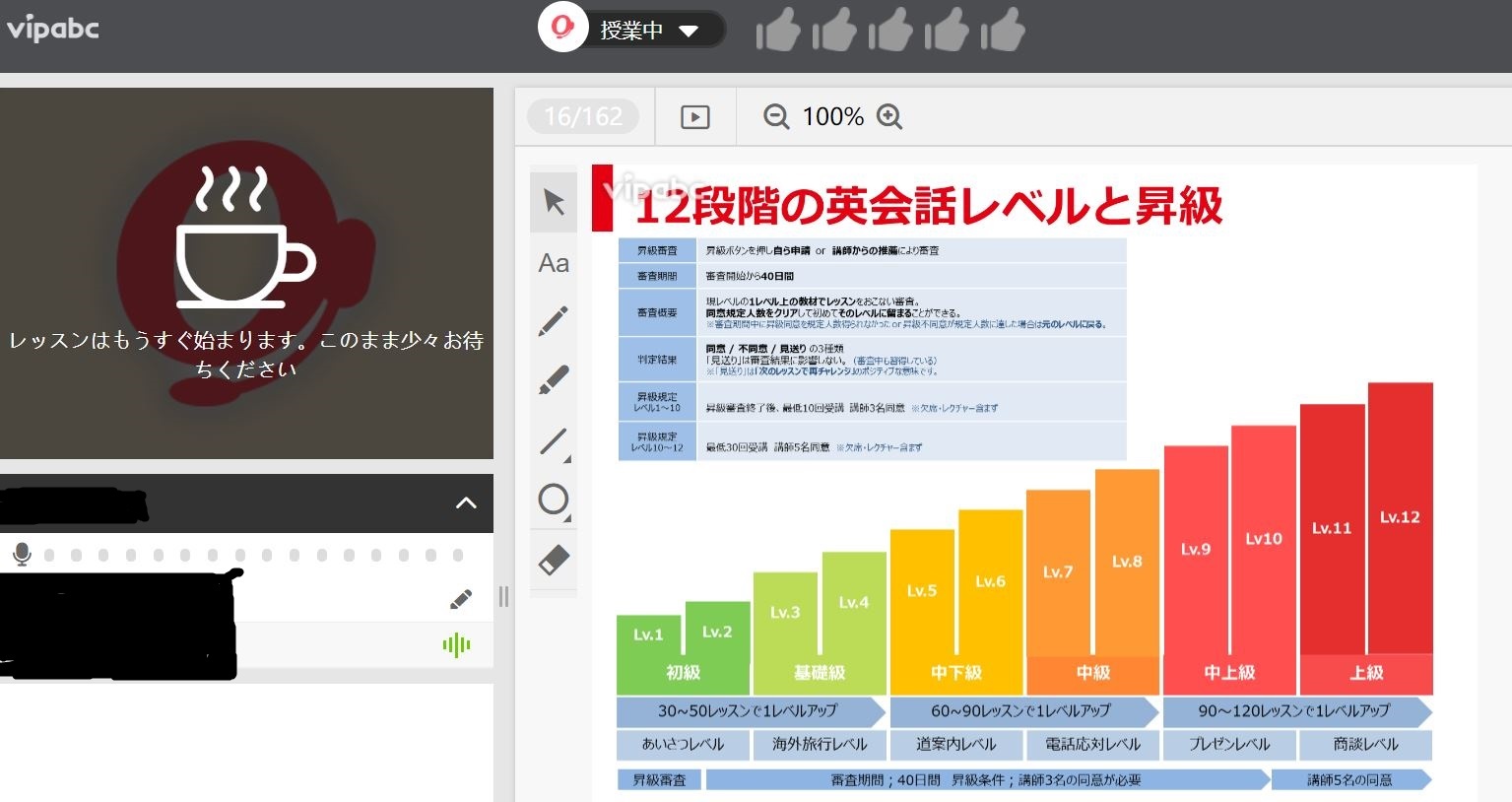Click the green audio waveform indicator
The image size is (1512, 802).
[x=456, y=645]
